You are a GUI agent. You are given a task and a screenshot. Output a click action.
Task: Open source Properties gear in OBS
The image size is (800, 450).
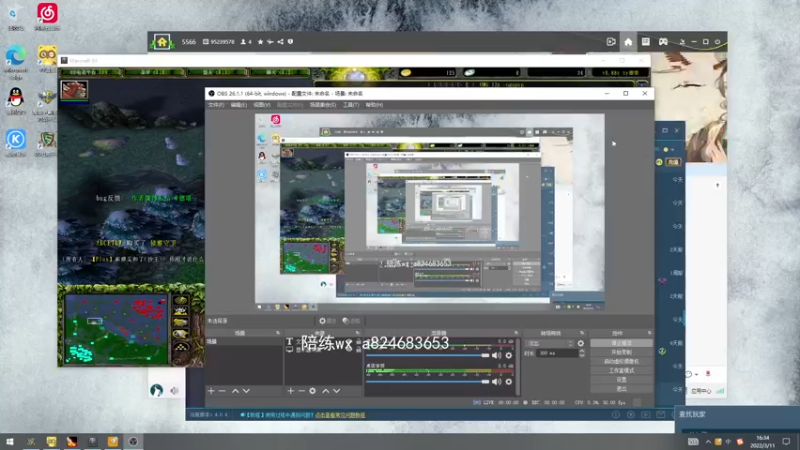327,321
